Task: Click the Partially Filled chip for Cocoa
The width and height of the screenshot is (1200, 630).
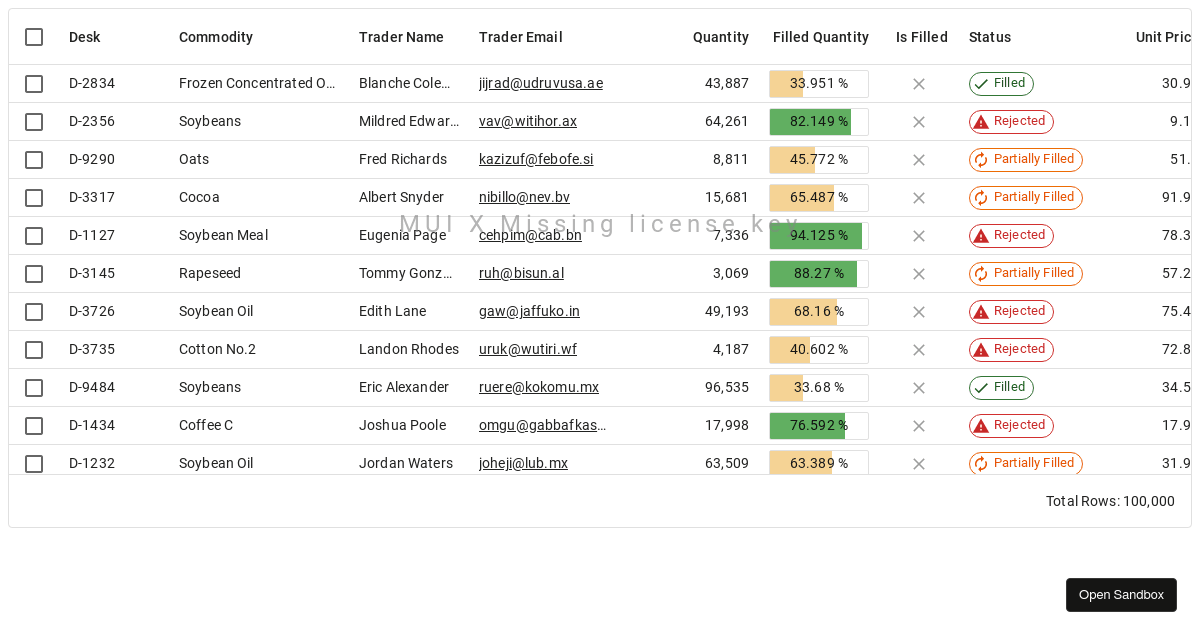Action: point(1026,198)
